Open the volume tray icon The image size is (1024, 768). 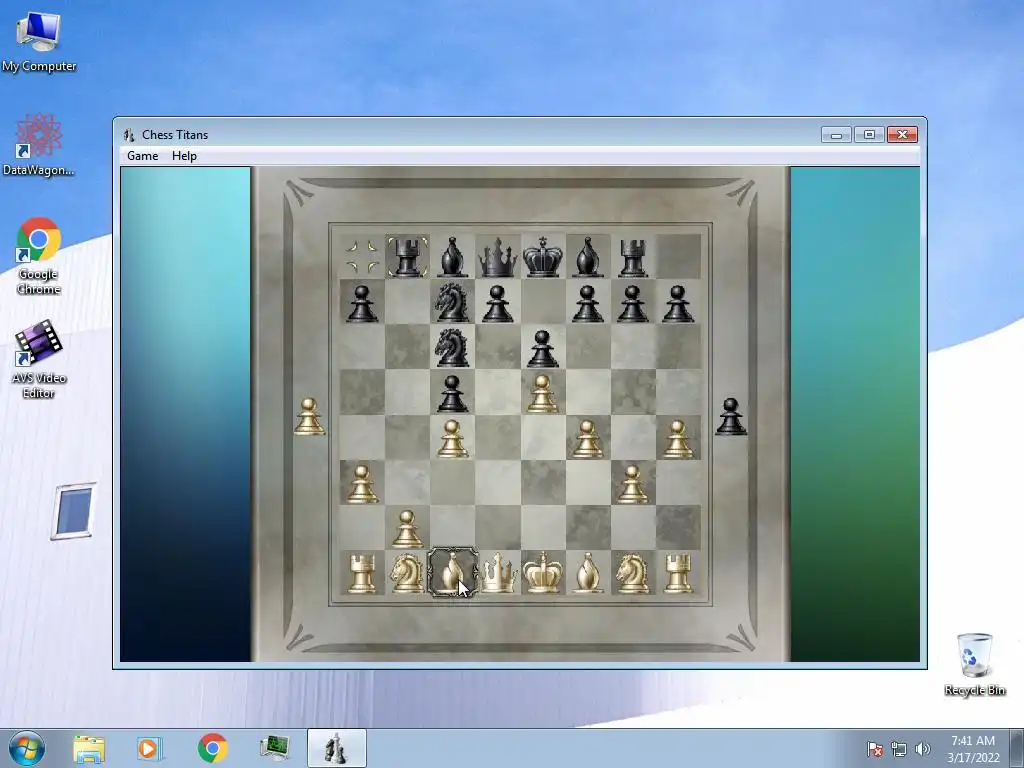tap(922, 749)
